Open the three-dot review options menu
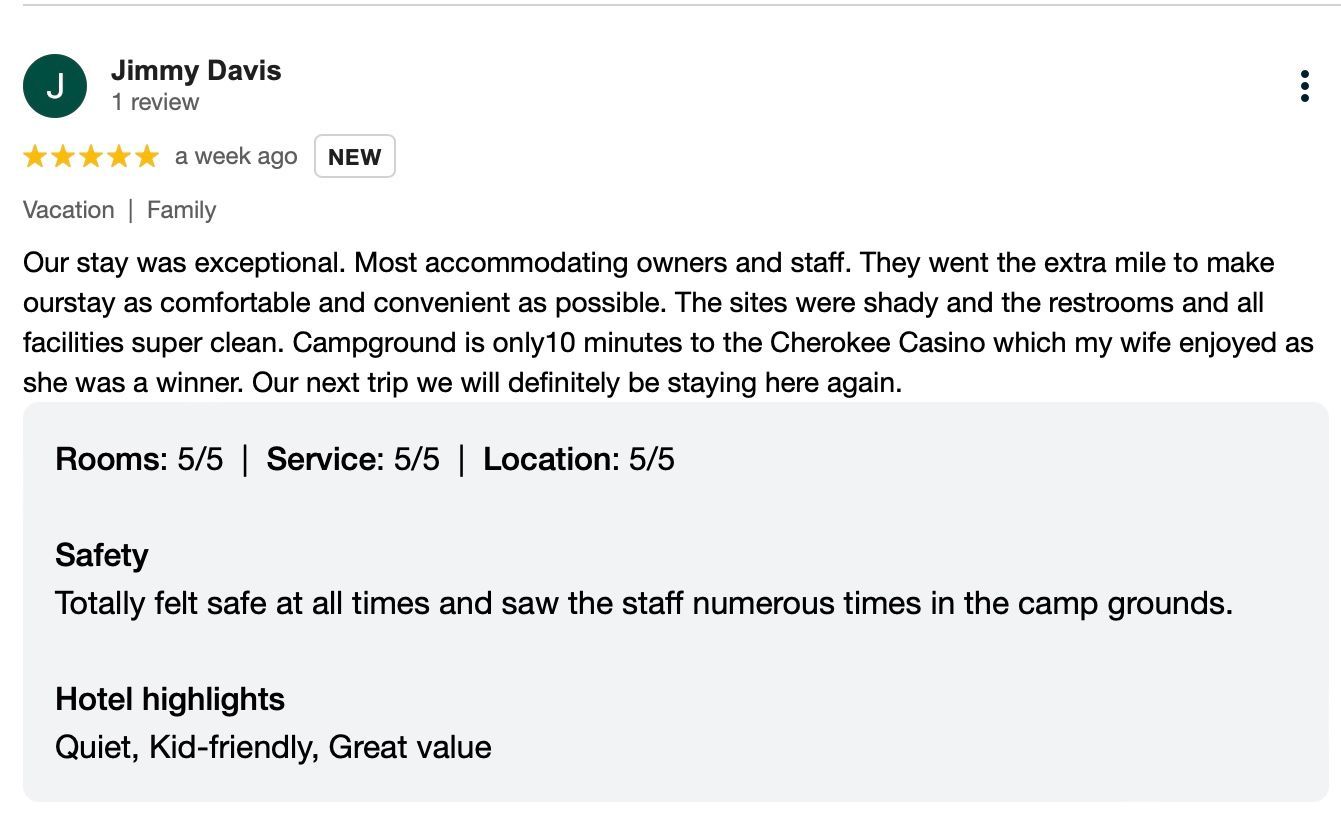This screenshot has height=813, width=1341. (x=1304, y=86)
